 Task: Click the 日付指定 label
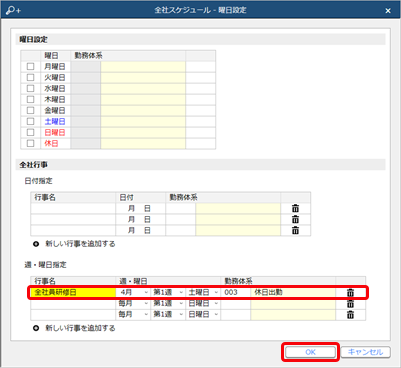(39, 181)
